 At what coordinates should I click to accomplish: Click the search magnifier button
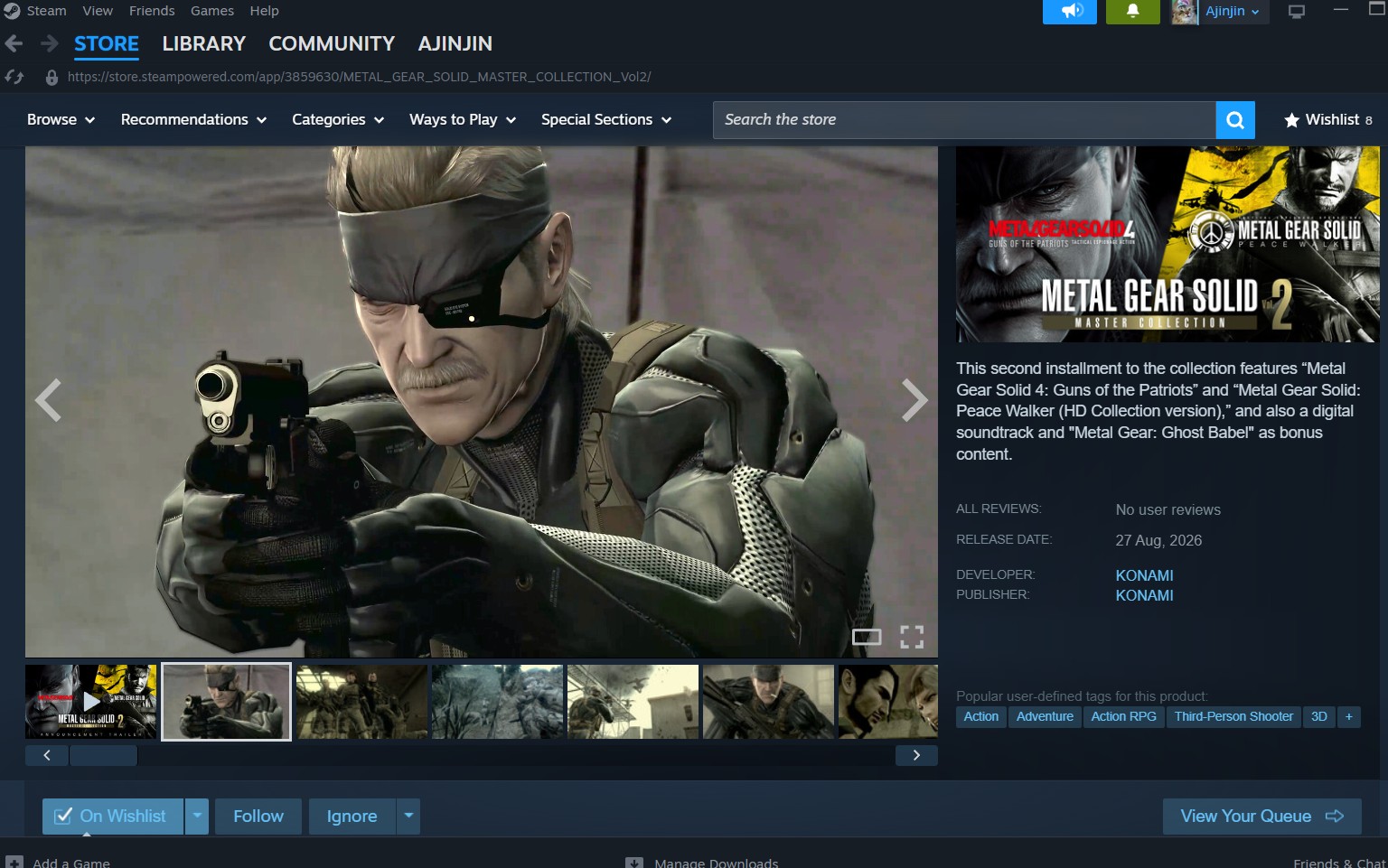coord(1235,120)
